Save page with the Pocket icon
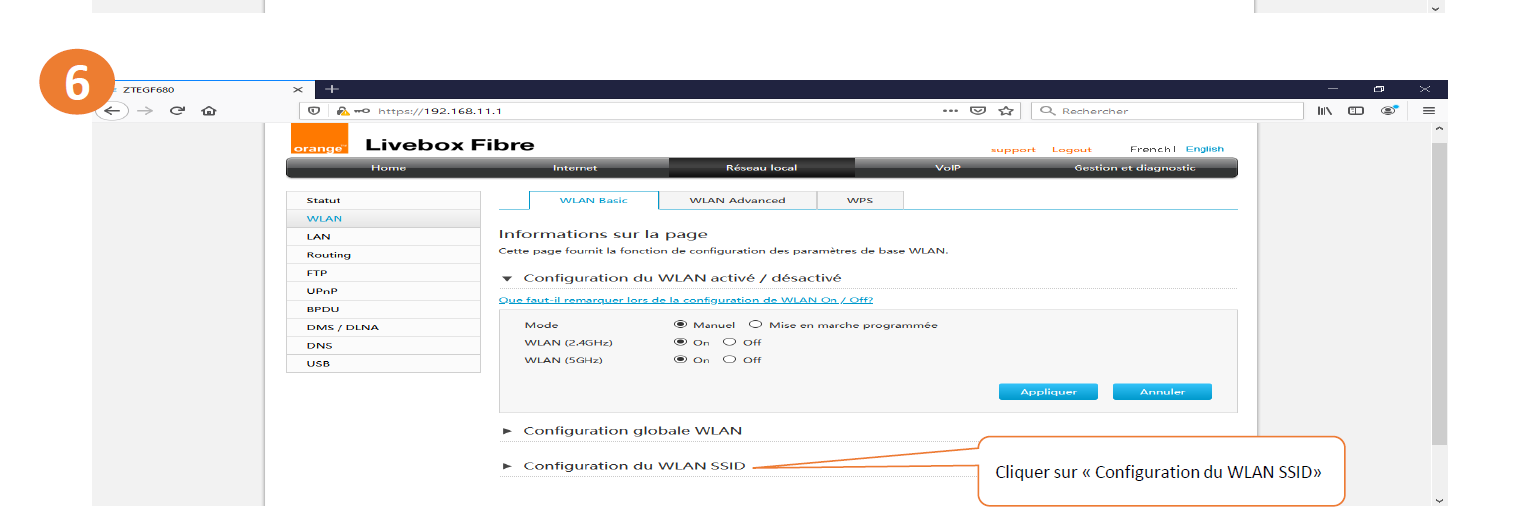1518x527 pixels. tap(978, 111)
